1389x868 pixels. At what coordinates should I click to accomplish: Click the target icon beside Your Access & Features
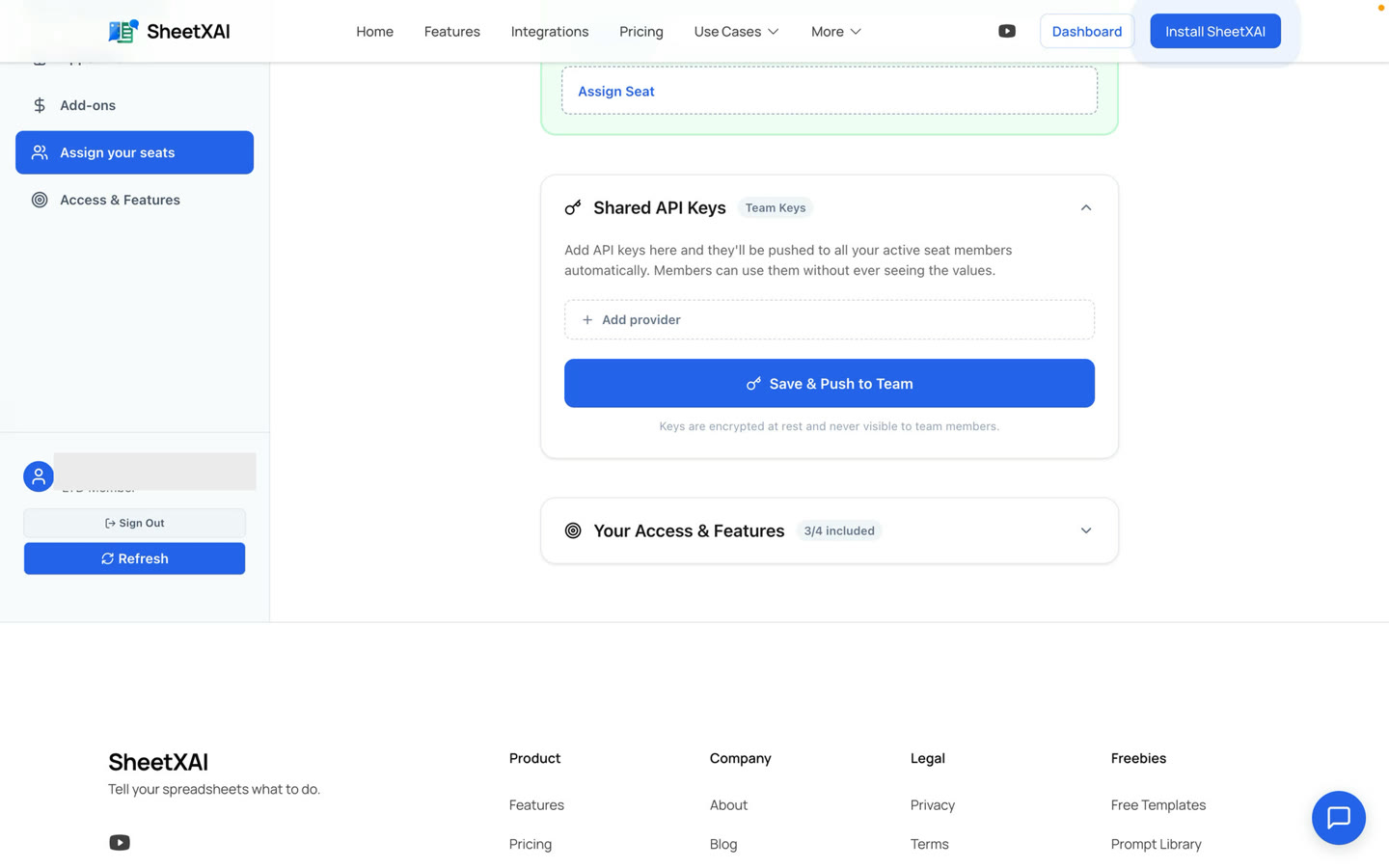[573, 530]
